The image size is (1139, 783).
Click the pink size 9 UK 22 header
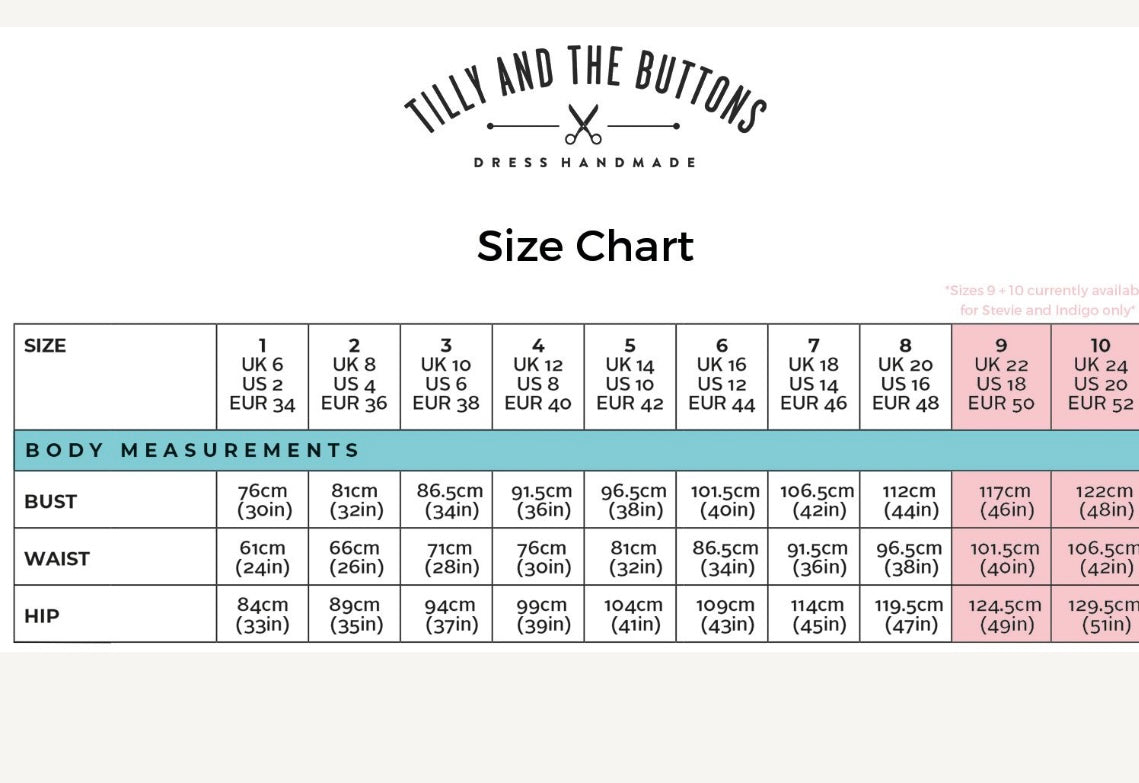point(1001,376)
